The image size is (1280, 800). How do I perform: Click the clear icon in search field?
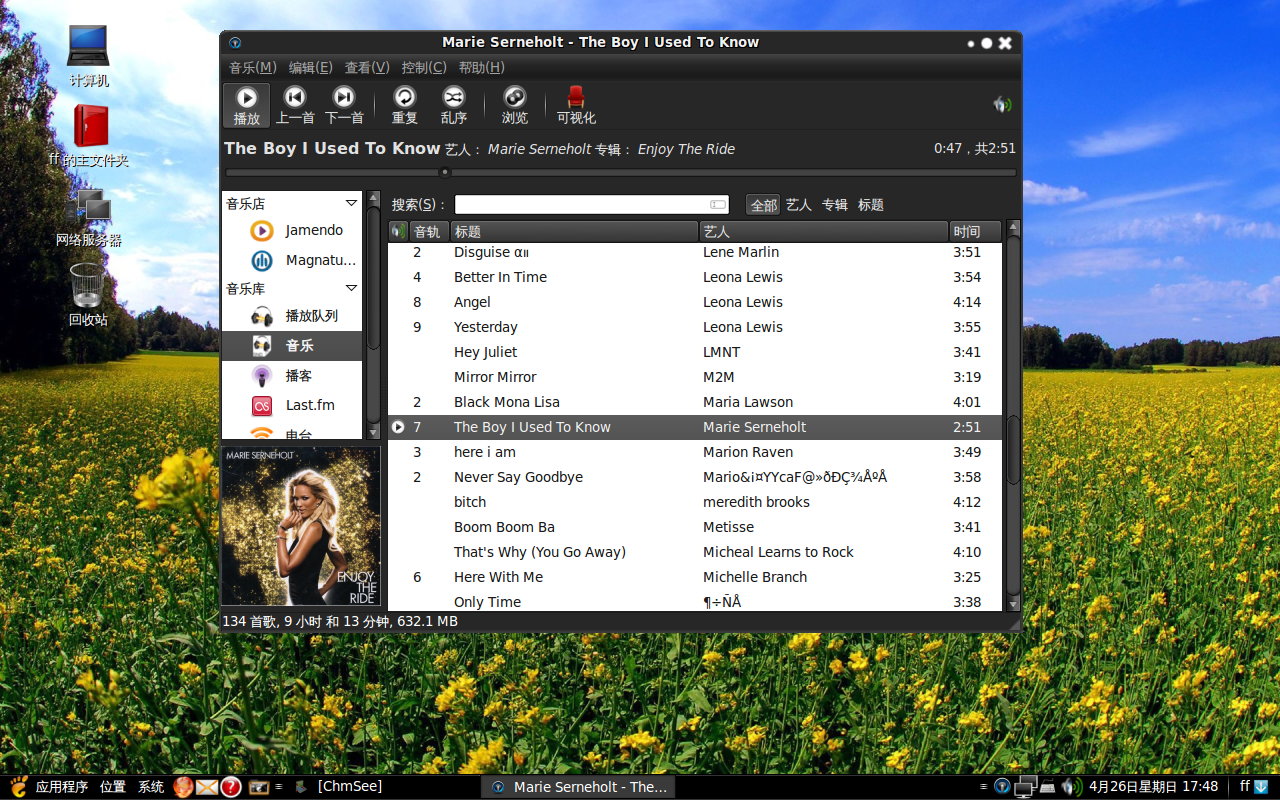718,204
